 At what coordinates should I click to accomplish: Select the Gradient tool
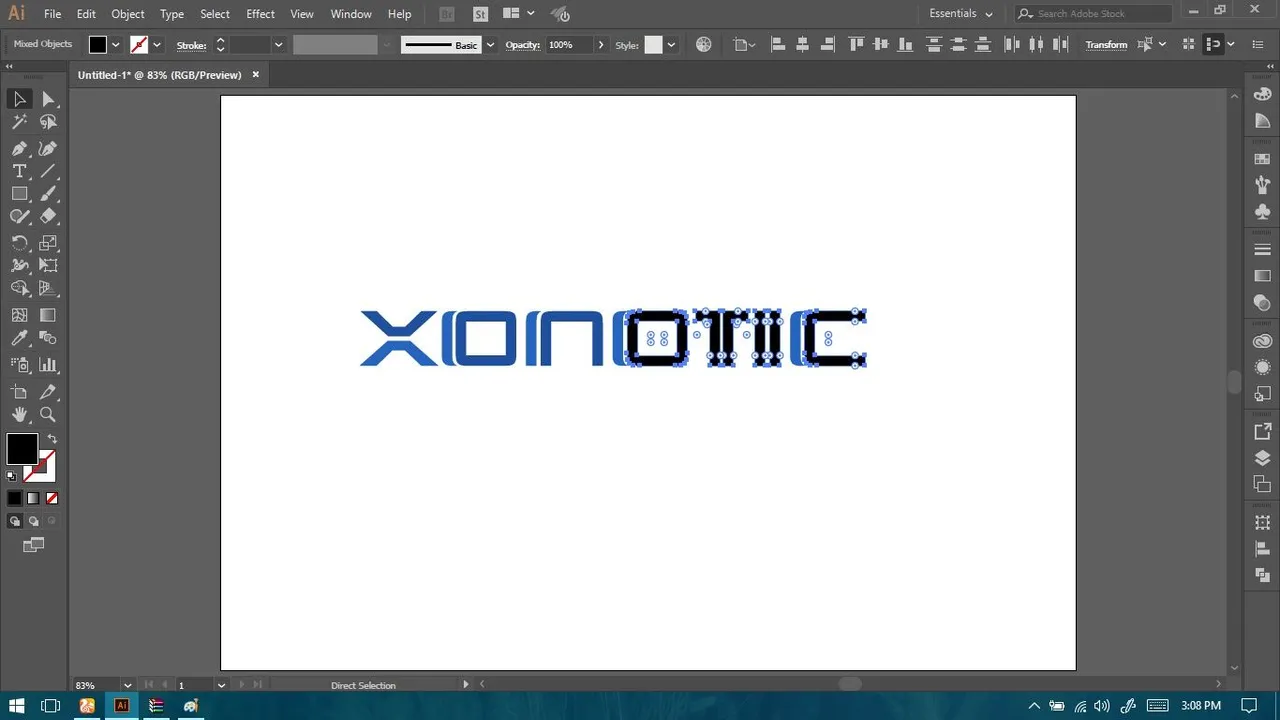pyautogui.click(x=48, y=315)
